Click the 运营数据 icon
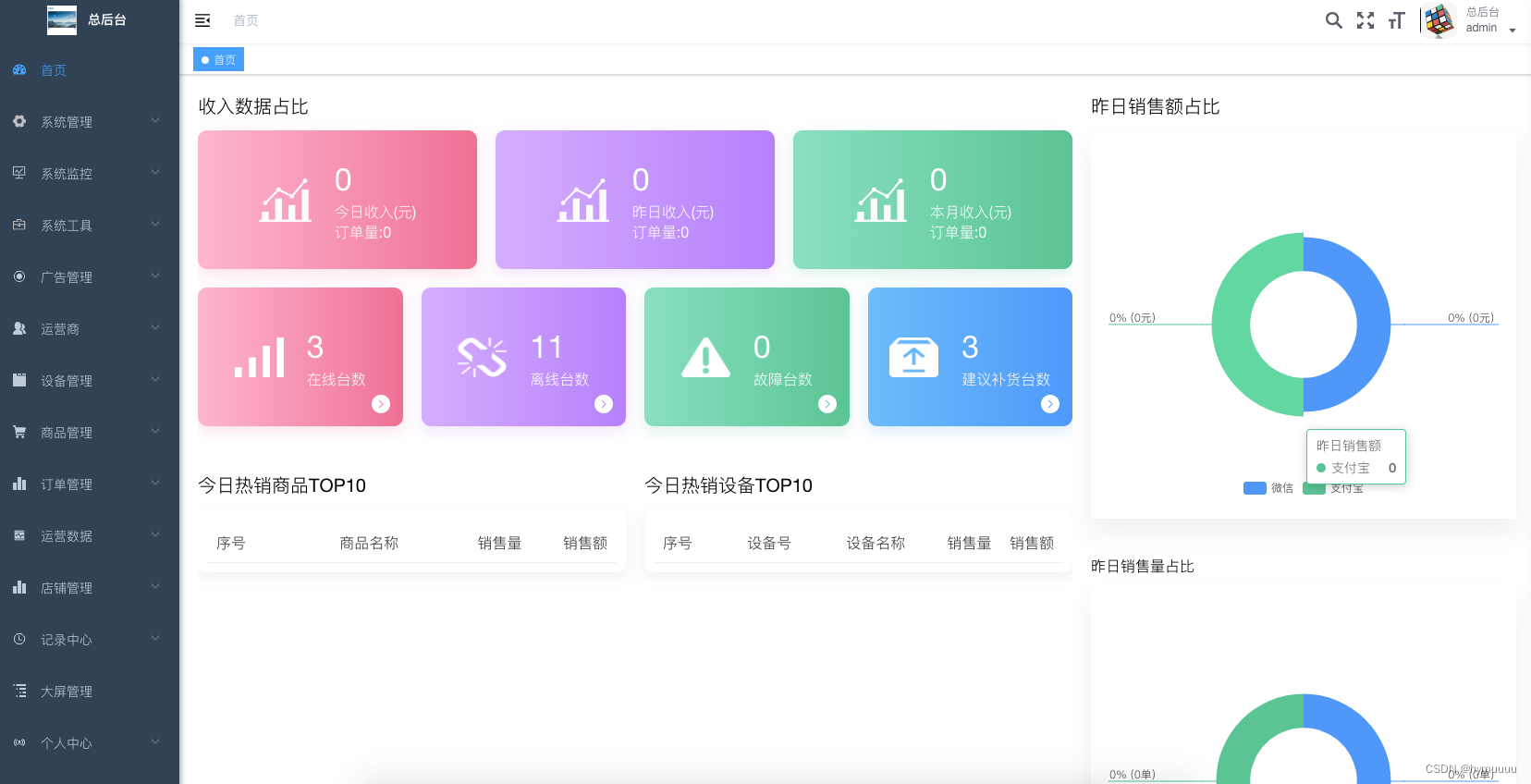The height and width of the screenshot is (784, 1531). [x=19, y=535]
